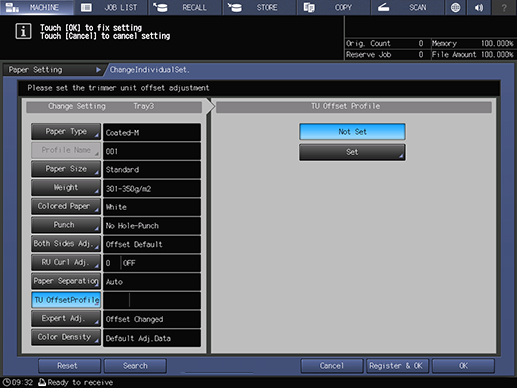Open the Color Density setting
Viewport: 517px width, 388px height.
66,337
